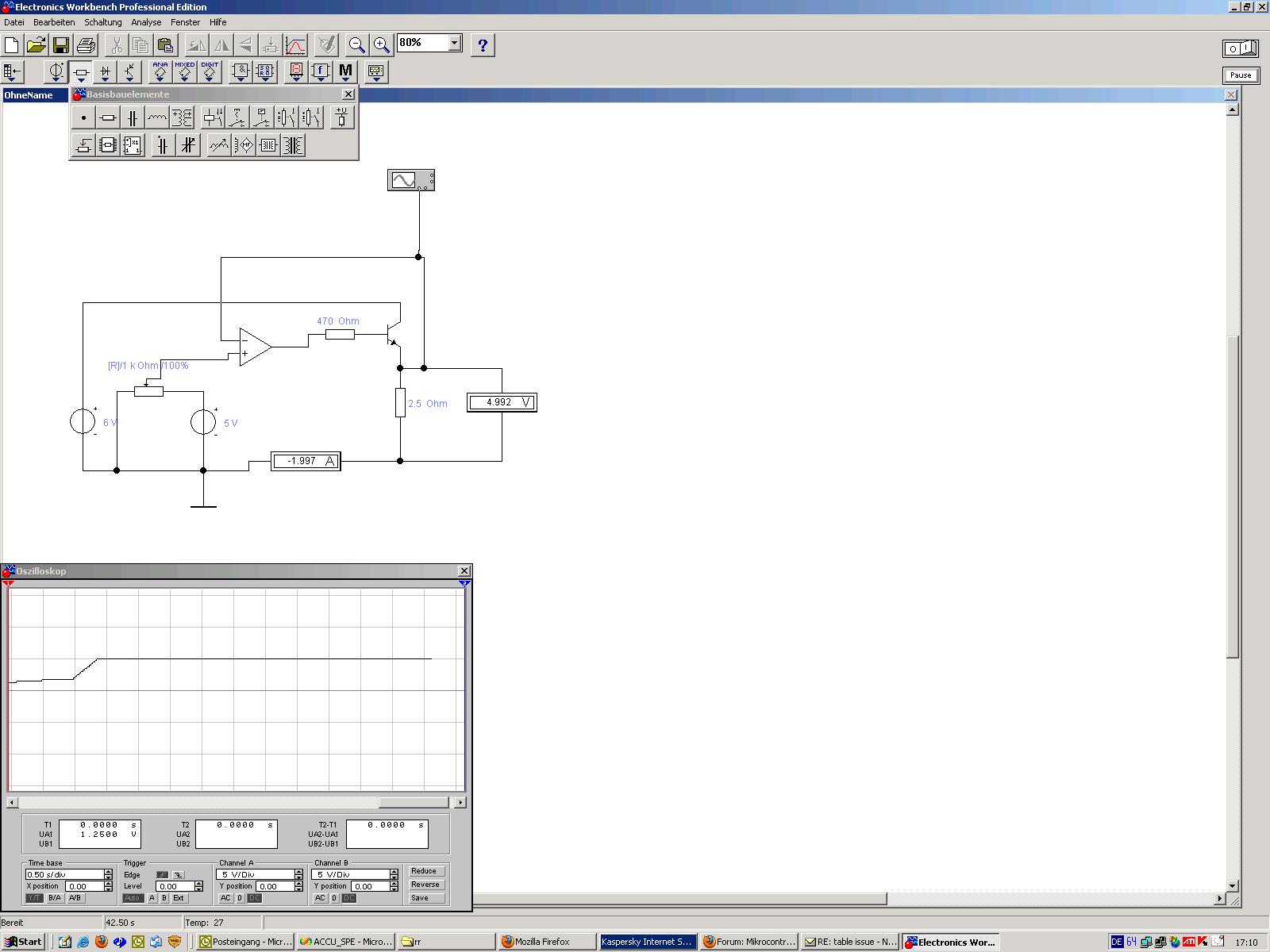The height and width of the screenshot is (952, 1270).
Task: Click the zoom in magnifier icon
Action: [x=382, y=45]
